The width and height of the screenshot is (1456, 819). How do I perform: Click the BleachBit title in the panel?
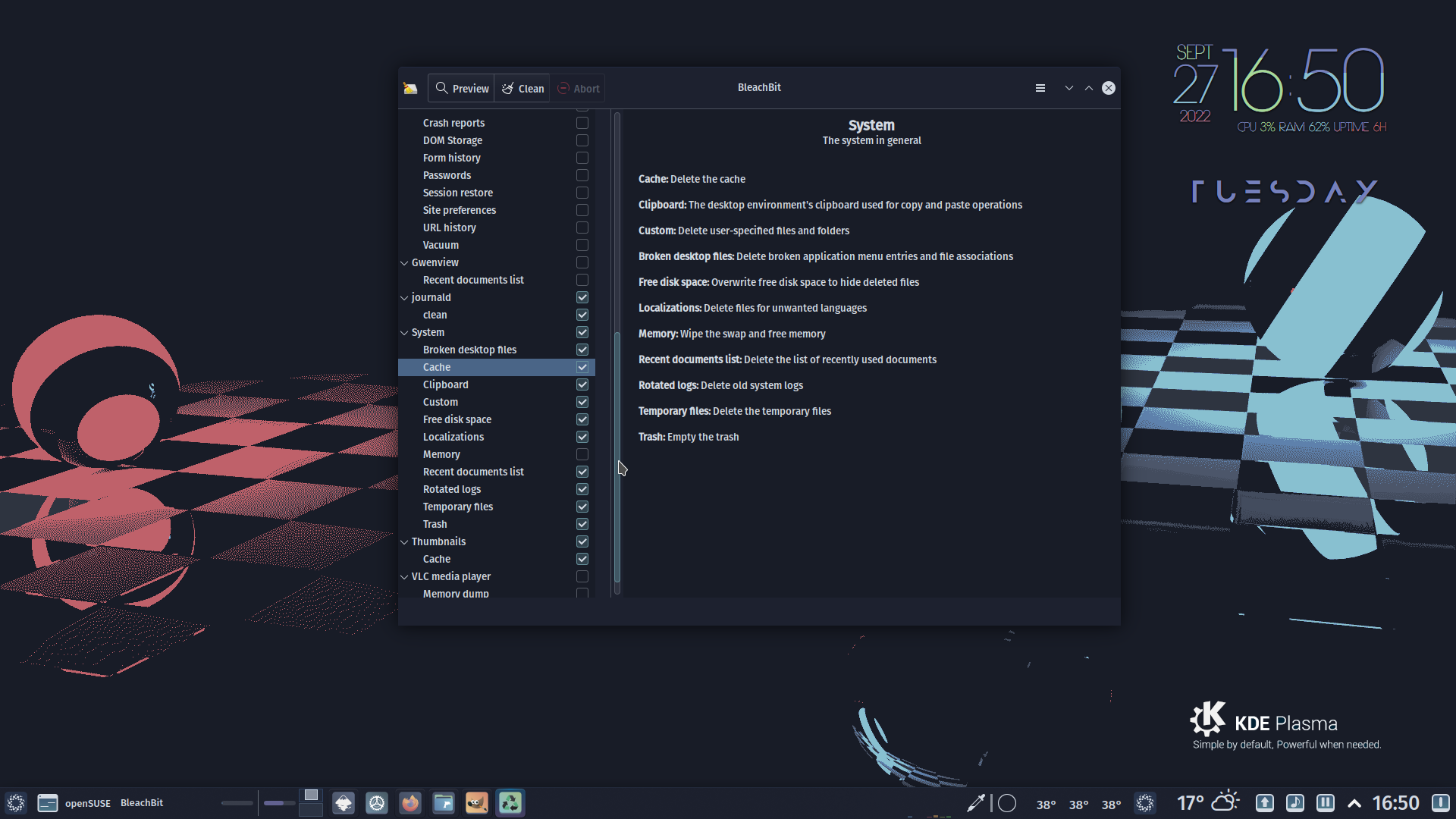[142, 803]
